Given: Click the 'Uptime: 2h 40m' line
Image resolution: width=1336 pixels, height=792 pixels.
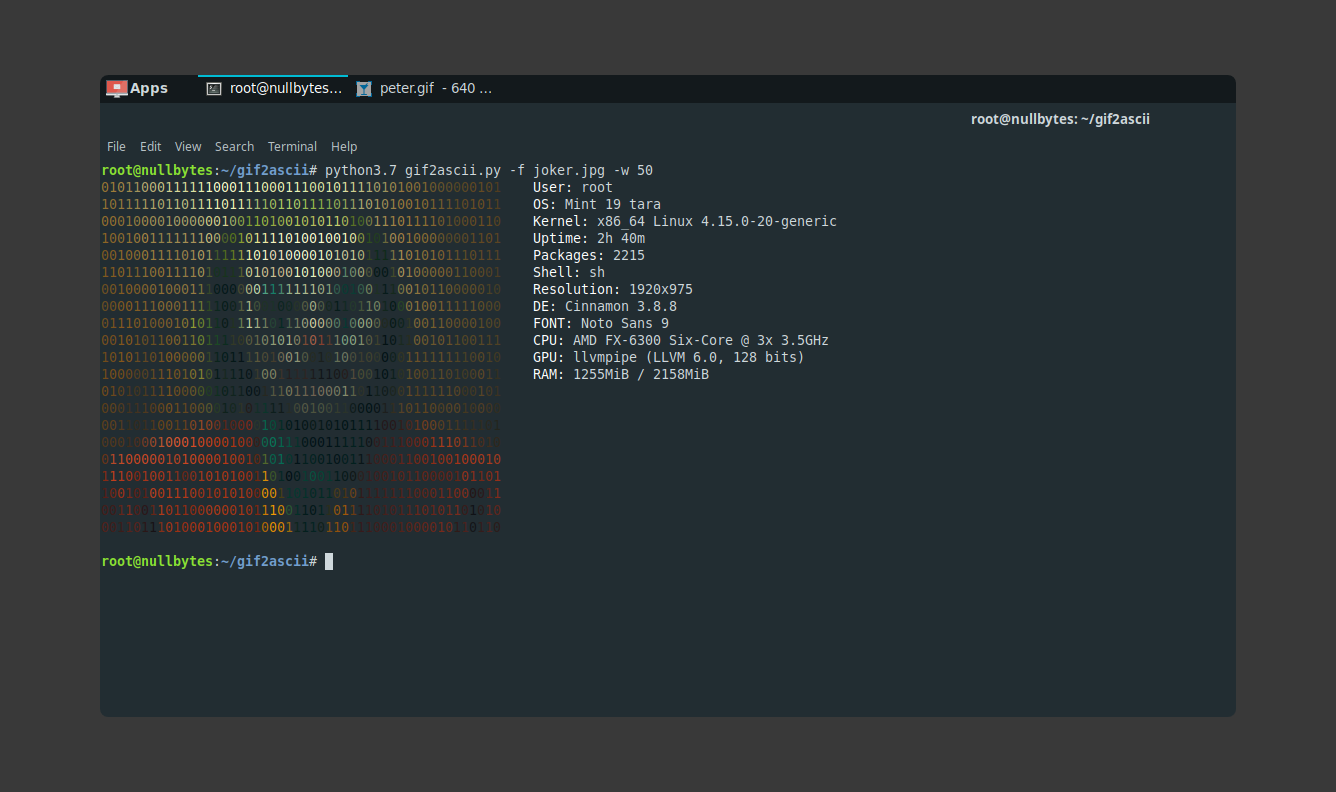Looking at the screenshot, I should (x=589, y=238).
